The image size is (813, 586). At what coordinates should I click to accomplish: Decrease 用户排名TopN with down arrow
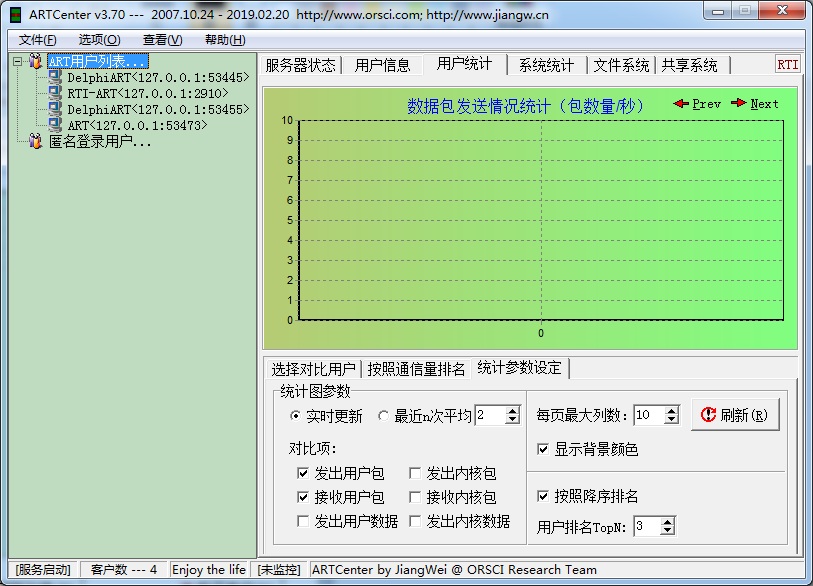668,531
